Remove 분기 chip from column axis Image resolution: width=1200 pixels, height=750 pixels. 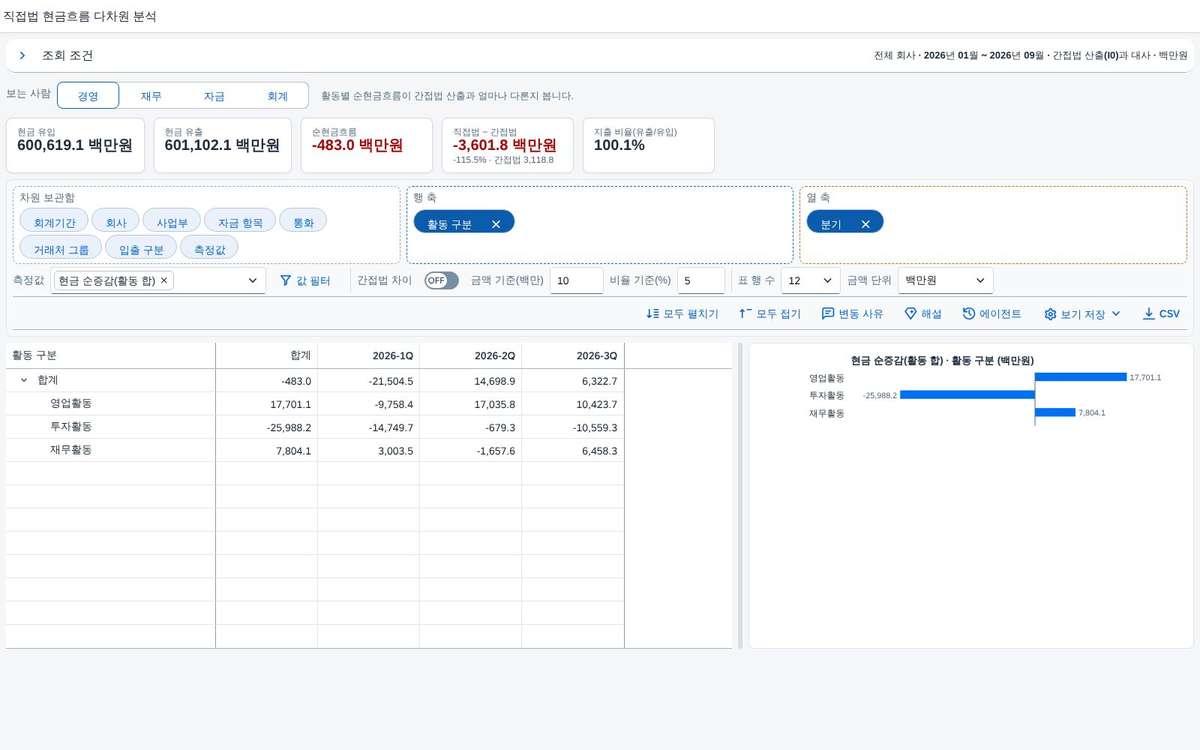[x=865, y=224]
